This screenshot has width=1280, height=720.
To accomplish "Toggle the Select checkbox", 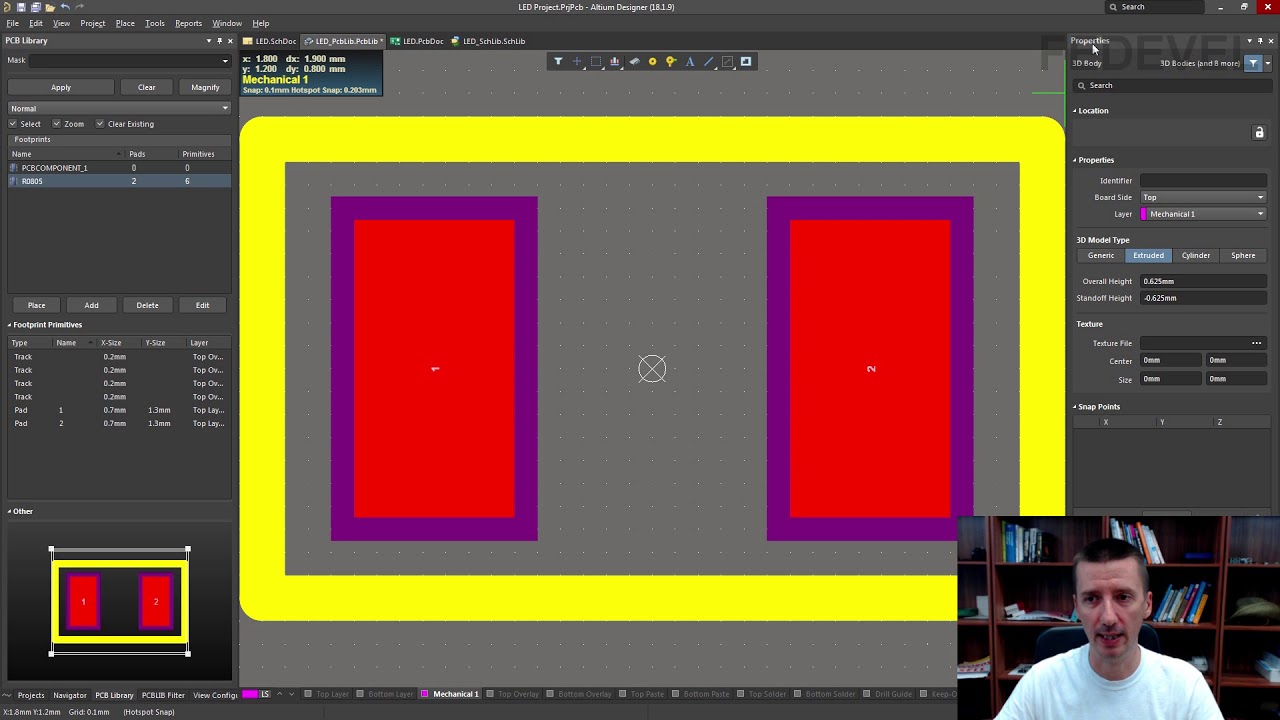I will pos(13,124).
